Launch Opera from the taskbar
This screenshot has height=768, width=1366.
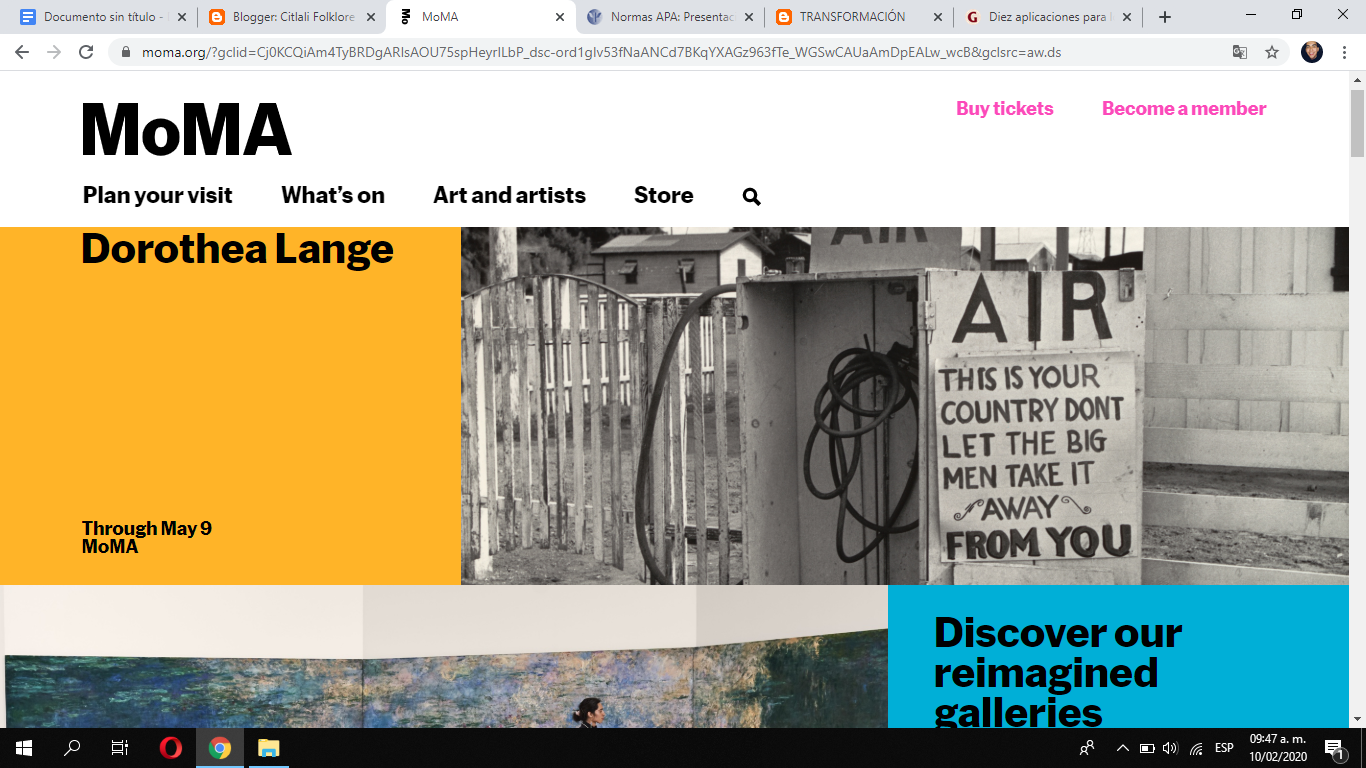[171, 748]
